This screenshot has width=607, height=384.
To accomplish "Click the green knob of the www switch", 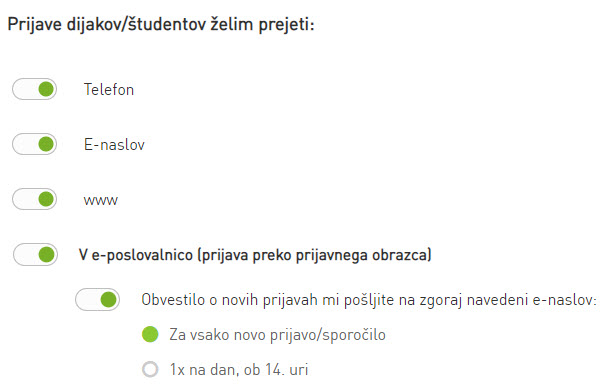I will coord(46,199).
